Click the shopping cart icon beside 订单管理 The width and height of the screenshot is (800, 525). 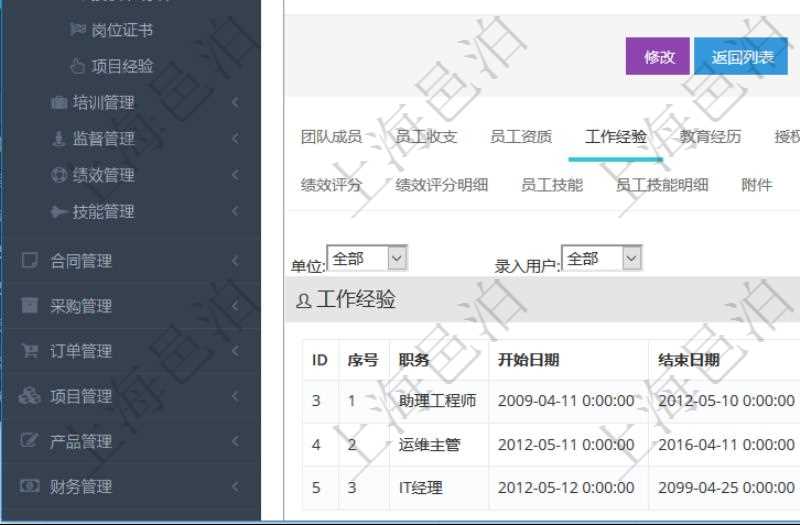(x=29, y=351)
